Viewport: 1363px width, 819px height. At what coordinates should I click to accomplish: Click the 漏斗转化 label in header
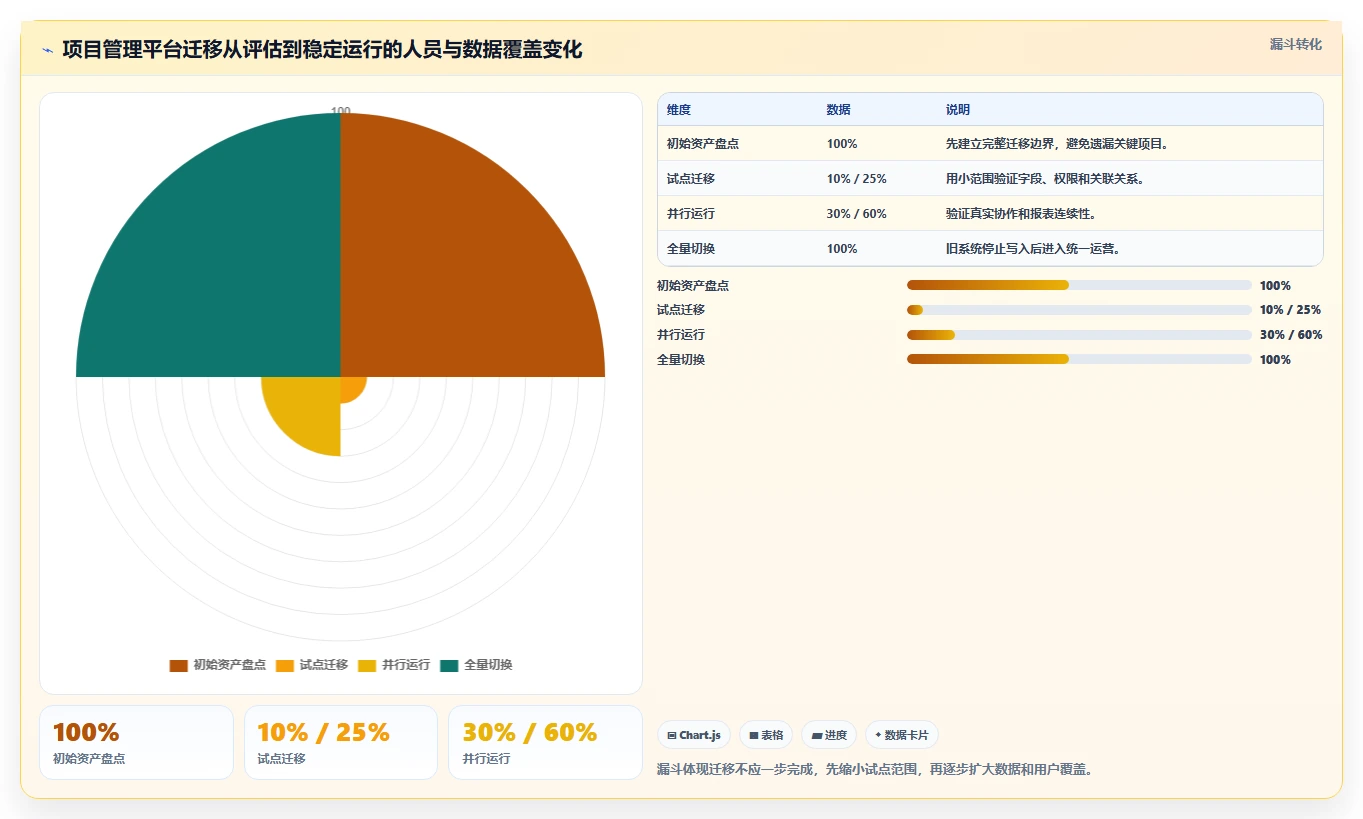pos(1295,44)
